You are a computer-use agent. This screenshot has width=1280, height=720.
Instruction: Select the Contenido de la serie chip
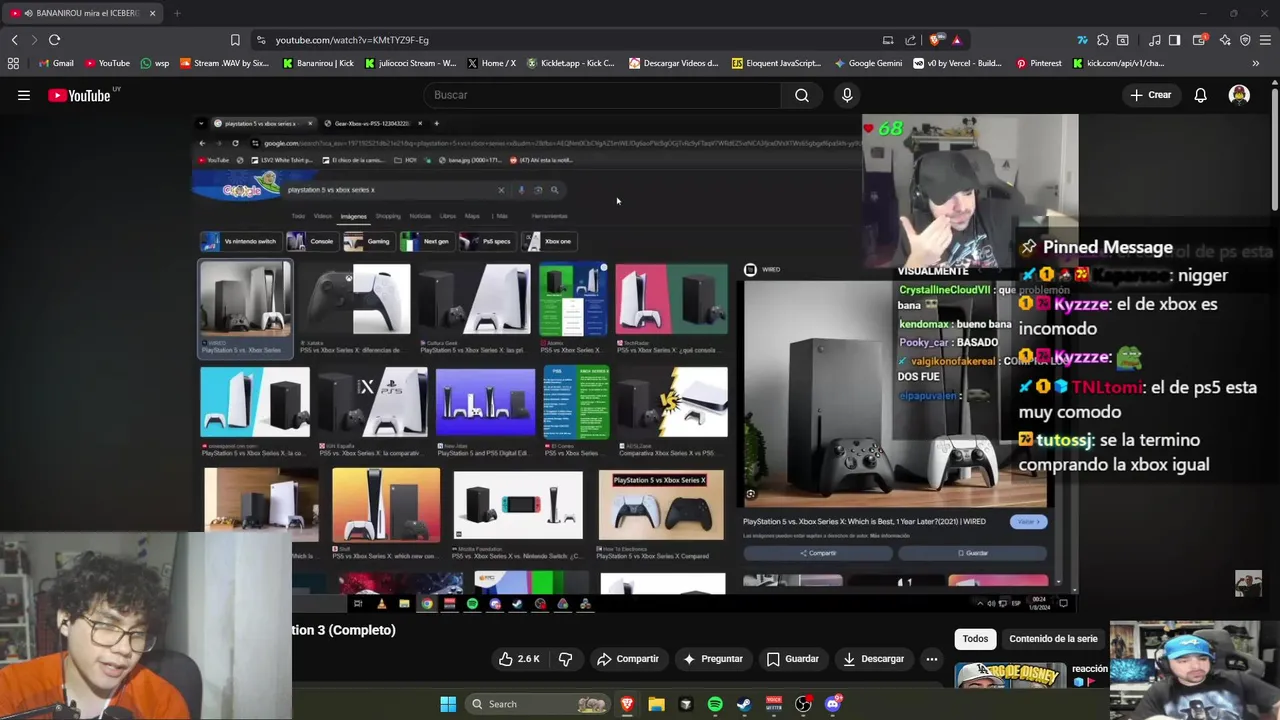[1053, 639]
